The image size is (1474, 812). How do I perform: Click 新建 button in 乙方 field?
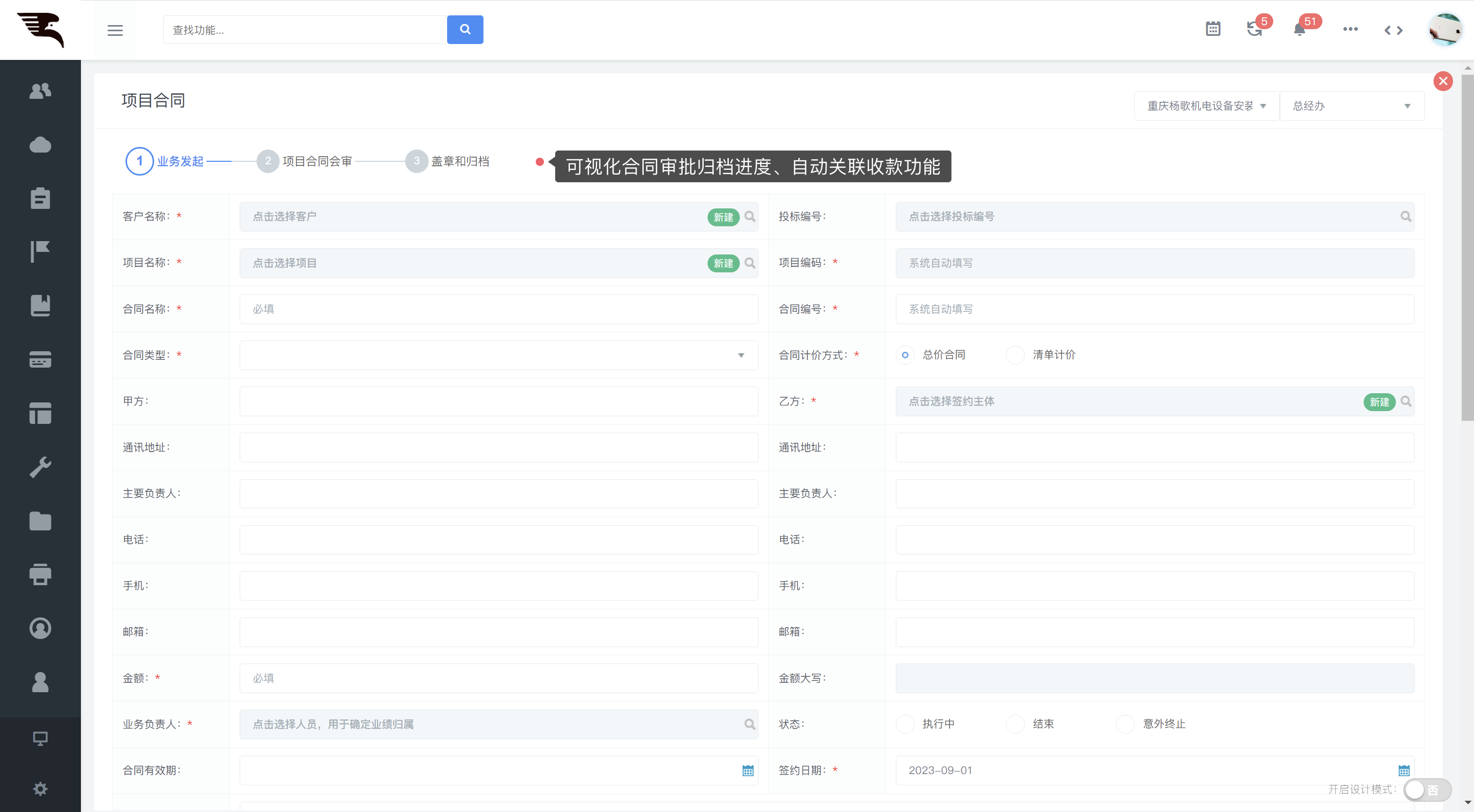(x=1379, y=402)
